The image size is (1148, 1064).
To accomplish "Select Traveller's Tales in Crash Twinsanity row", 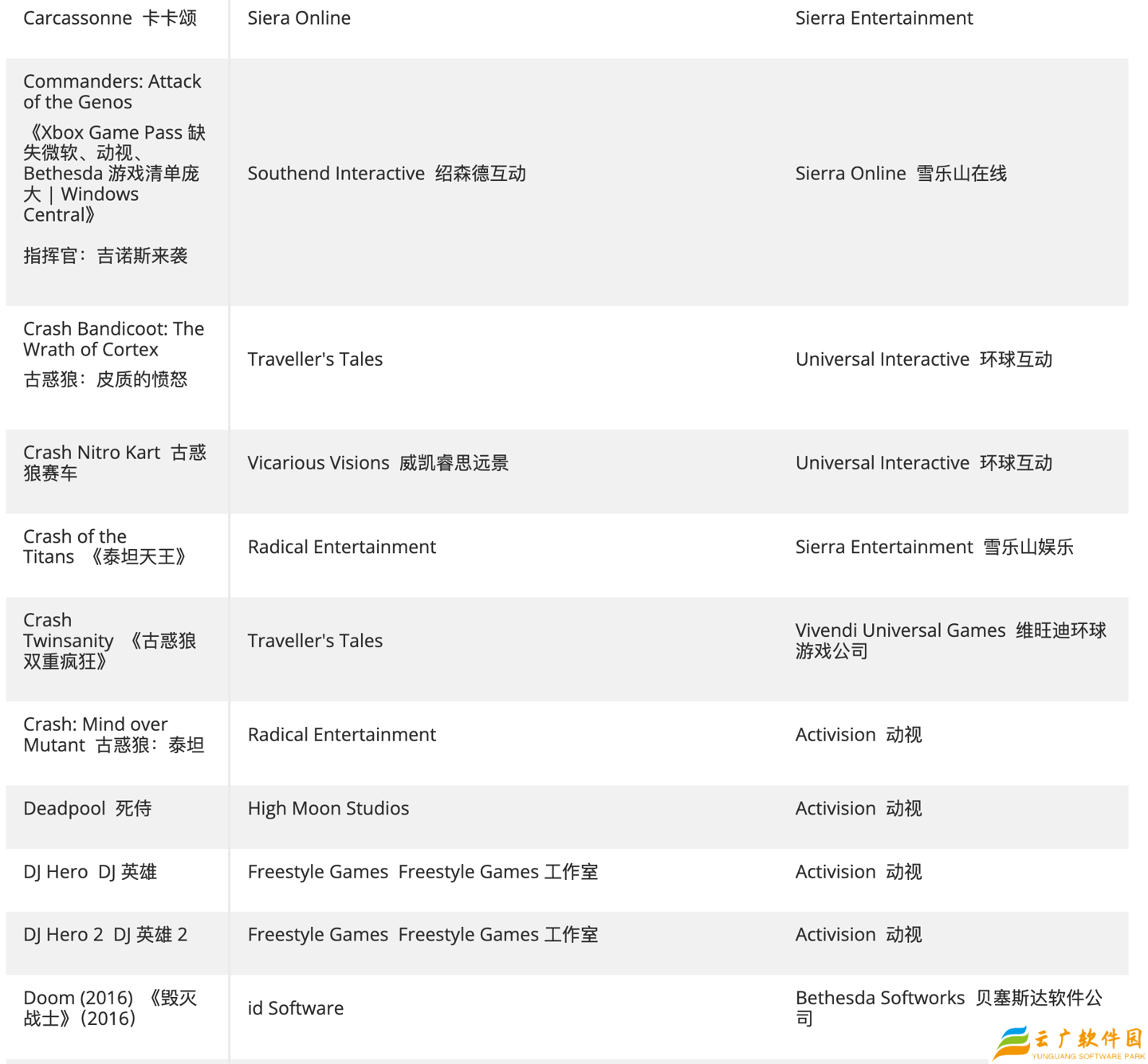I will [315, 641].
